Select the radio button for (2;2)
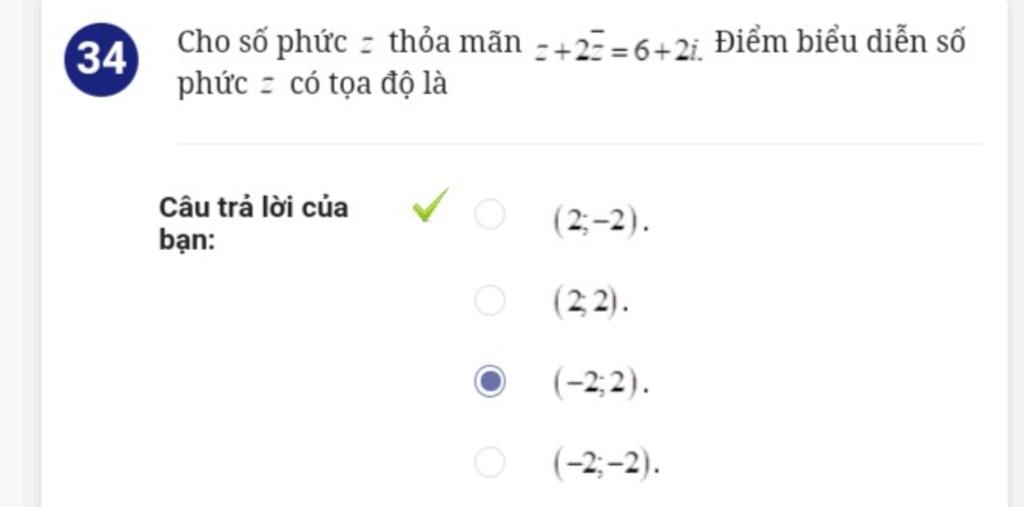Viewport: 1024px width, 507px height. [490, 300]
